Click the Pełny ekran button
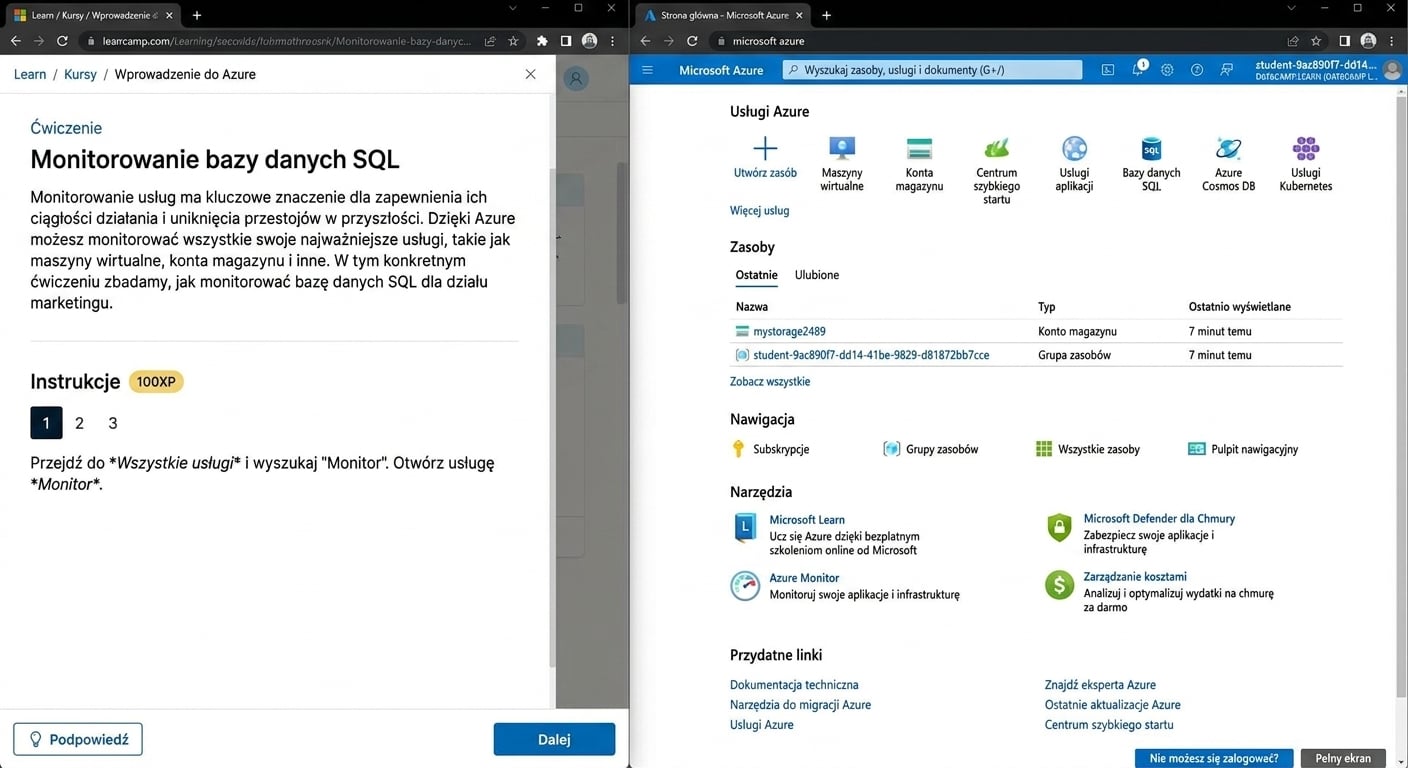This screenshot has height=768, width=1408. (1342, 758)
